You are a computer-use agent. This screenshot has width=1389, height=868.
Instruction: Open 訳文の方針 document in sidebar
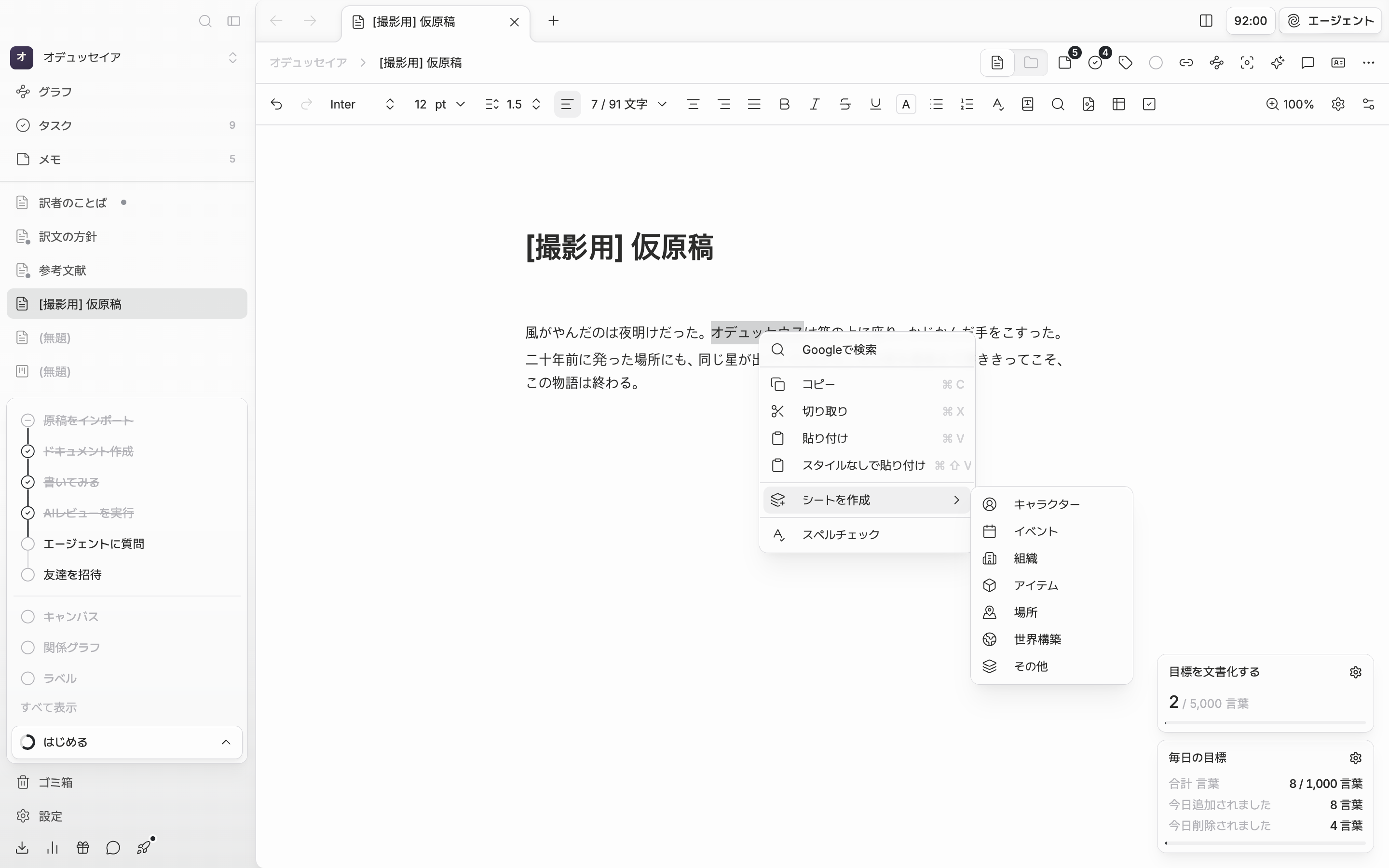click(127, 236)
